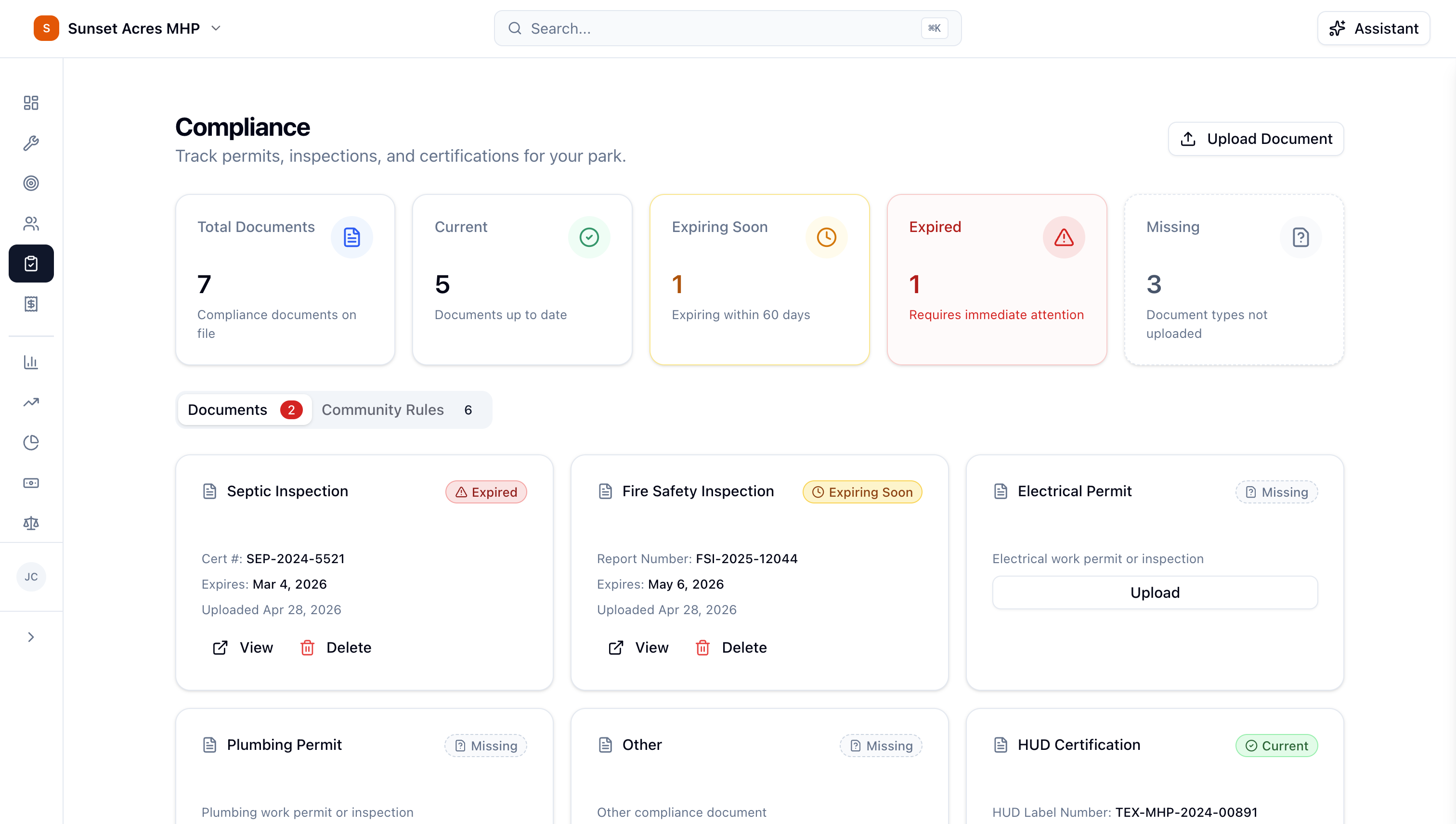Click Upload Document button
The image size is (1456, 824).
click(x=1256, y=139)
